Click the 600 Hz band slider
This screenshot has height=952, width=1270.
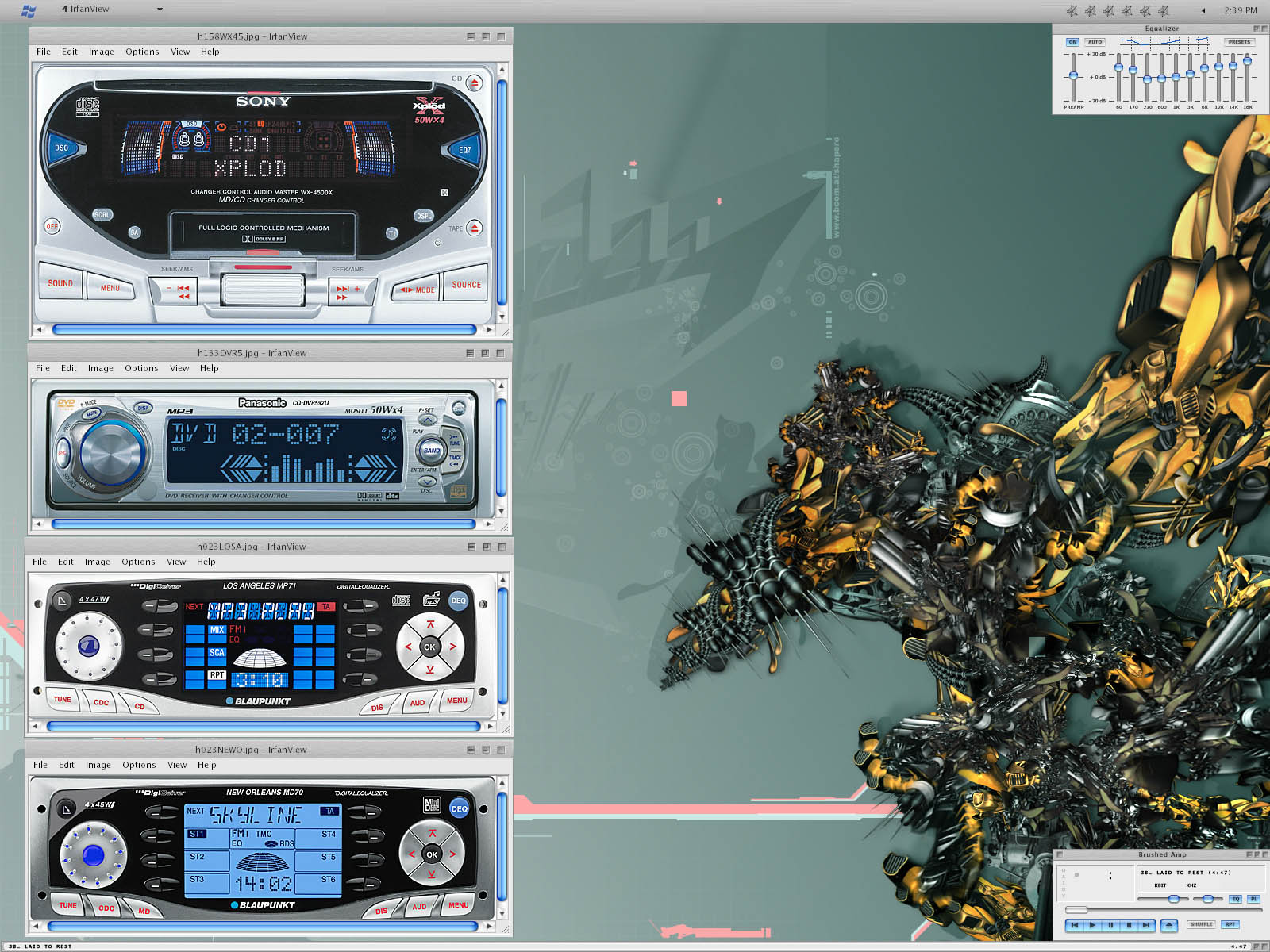point(1161,77)
